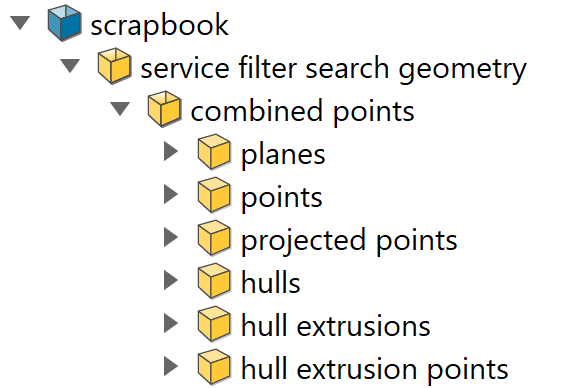Expand the planes node

171,151
